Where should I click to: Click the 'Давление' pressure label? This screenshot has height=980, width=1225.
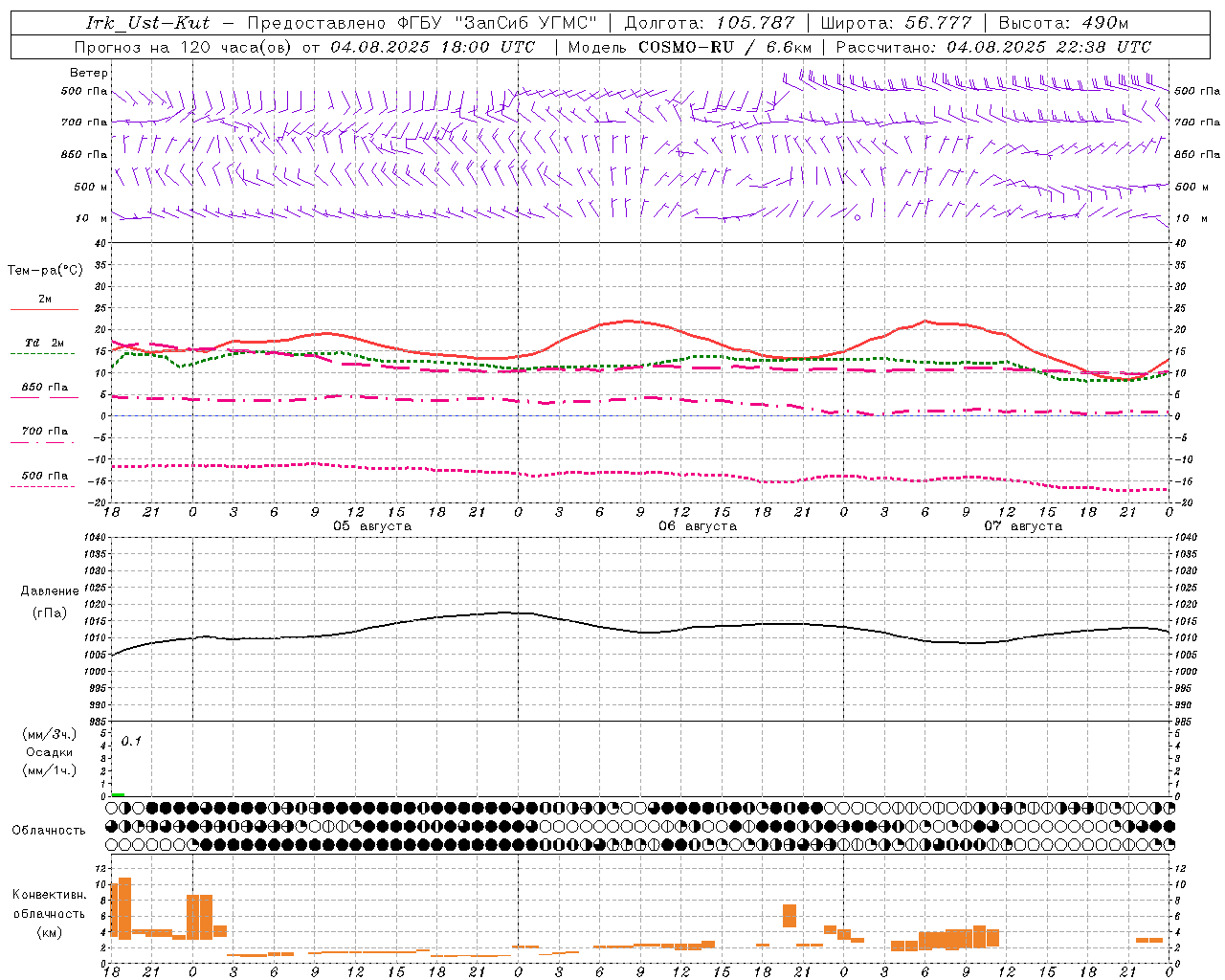click(x=49, y=591)
